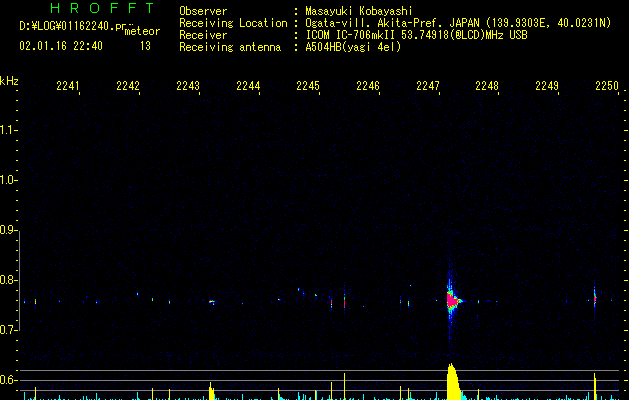This screenshot has width=629, height=400.
Task: Click the 1.0 kHz frequency axis label
Action: 8,180
